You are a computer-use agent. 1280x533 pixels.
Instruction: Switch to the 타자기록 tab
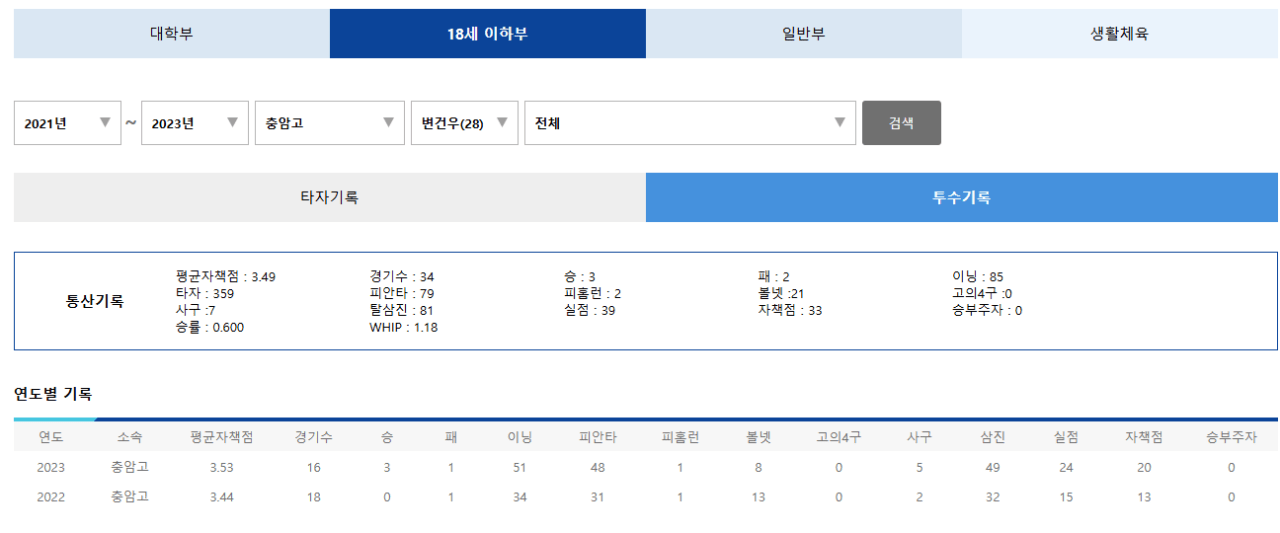pyautogui.click(x=330, y=197)
